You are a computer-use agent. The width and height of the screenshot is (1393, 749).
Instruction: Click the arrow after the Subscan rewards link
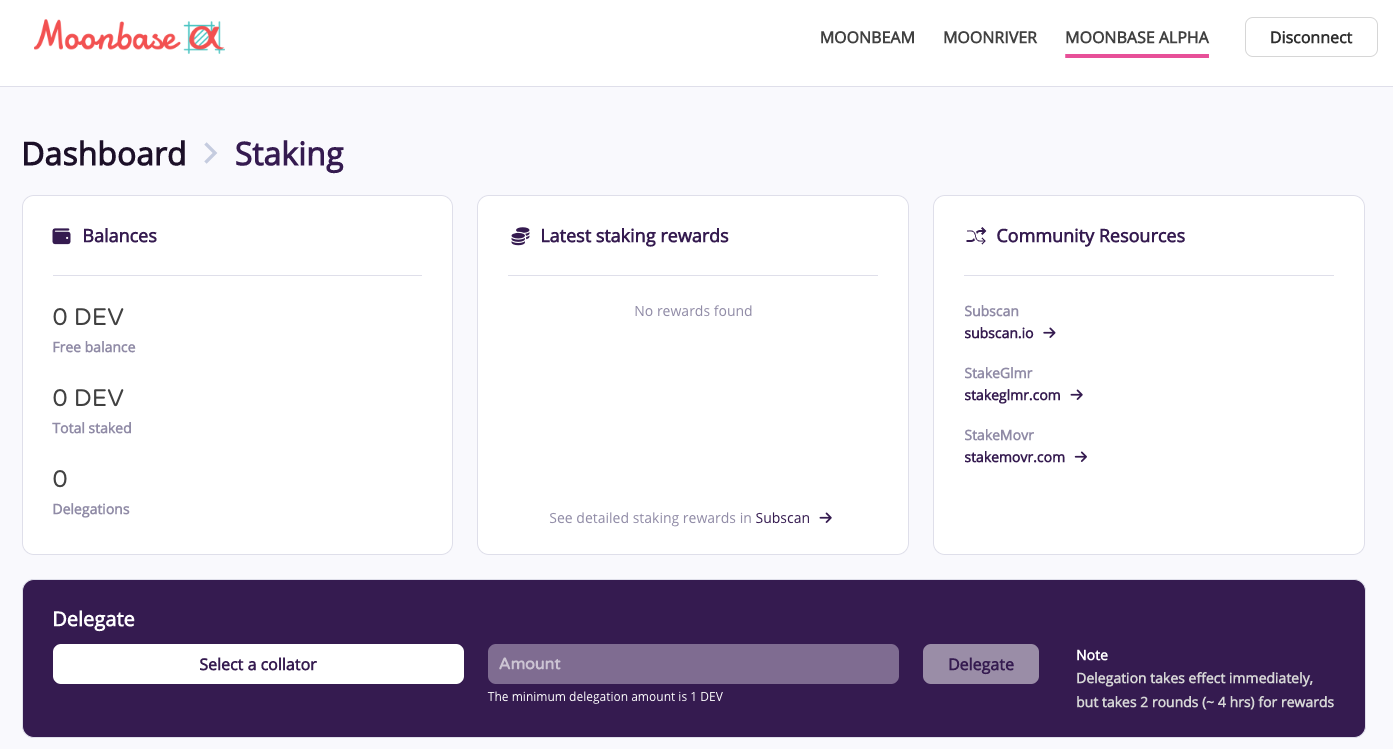826,518
